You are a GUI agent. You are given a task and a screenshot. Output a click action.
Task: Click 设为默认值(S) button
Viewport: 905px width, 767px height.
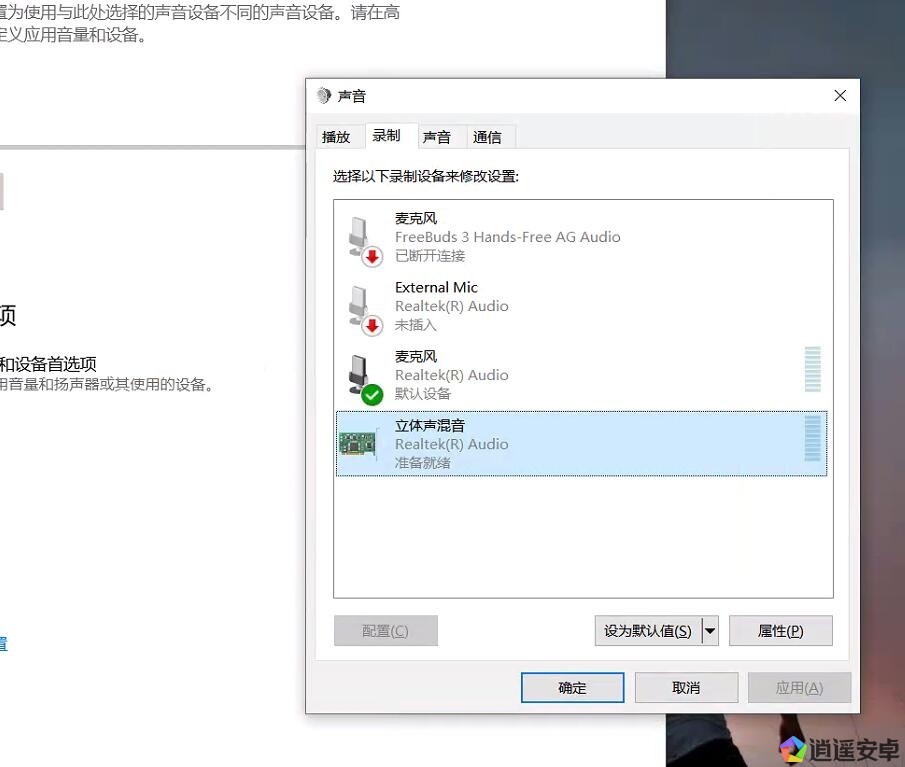click(648, 631)
